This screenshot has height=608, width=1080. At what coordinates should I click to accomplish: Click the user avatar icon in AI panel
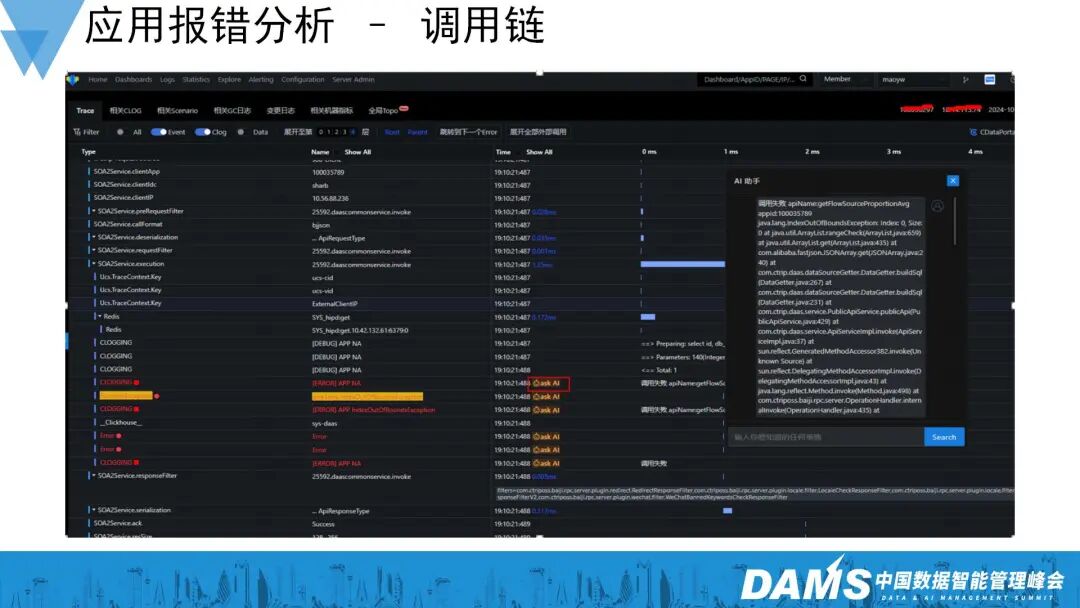click(937, 206)
